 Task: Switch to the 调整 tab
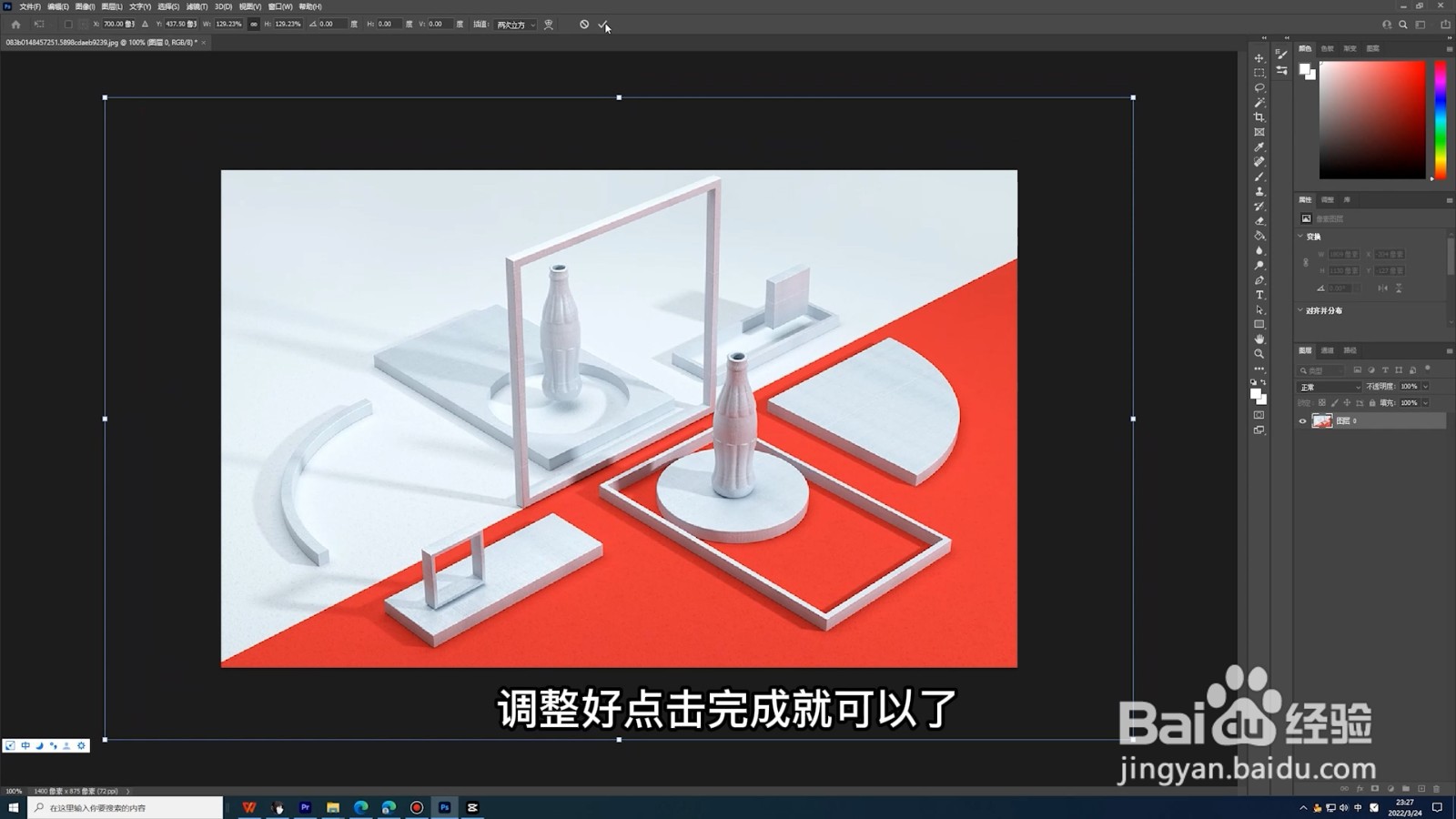1328,199
